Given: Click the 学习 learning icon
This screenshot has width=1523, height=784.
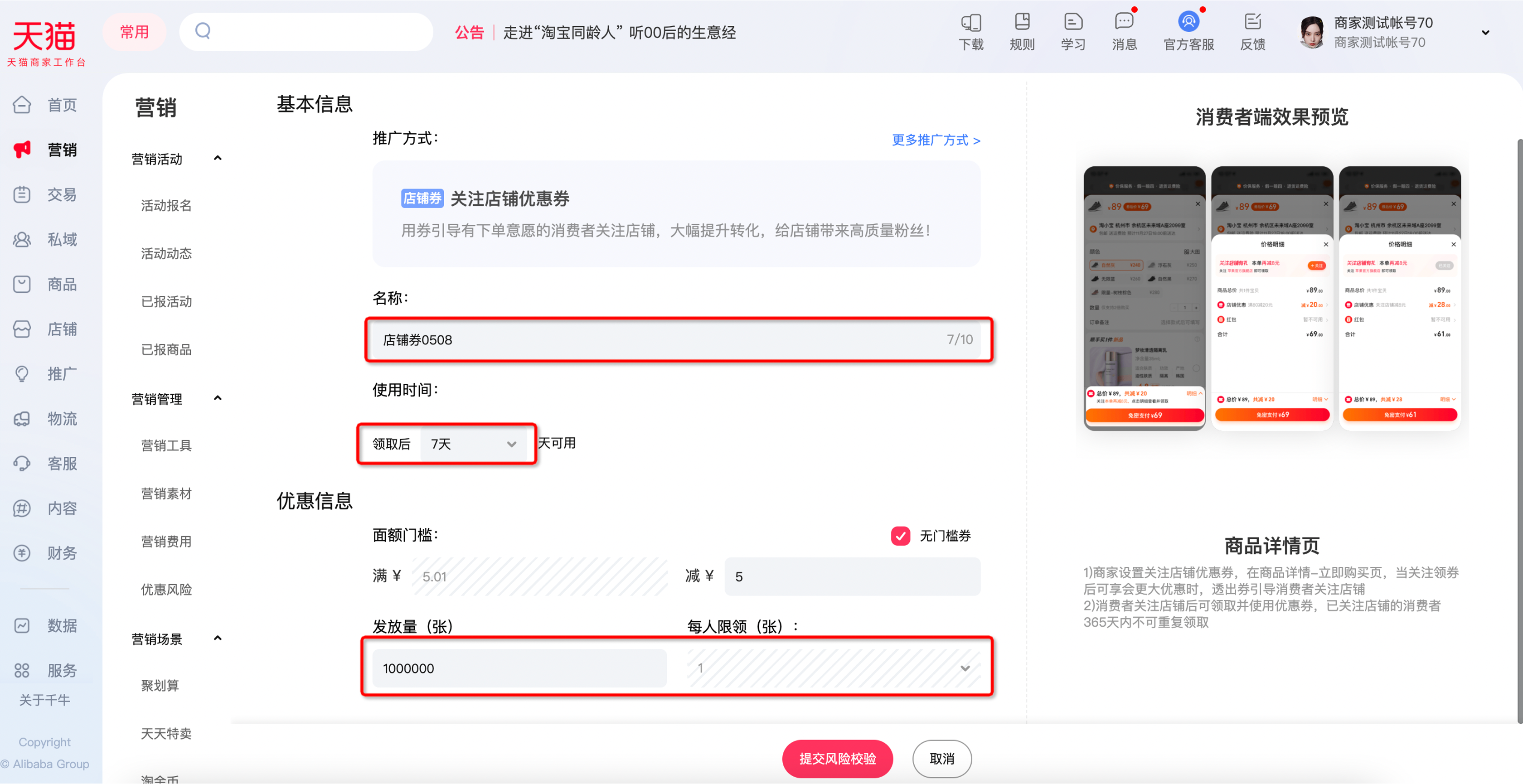Looking at the screenshot, I should (1073, 23).
